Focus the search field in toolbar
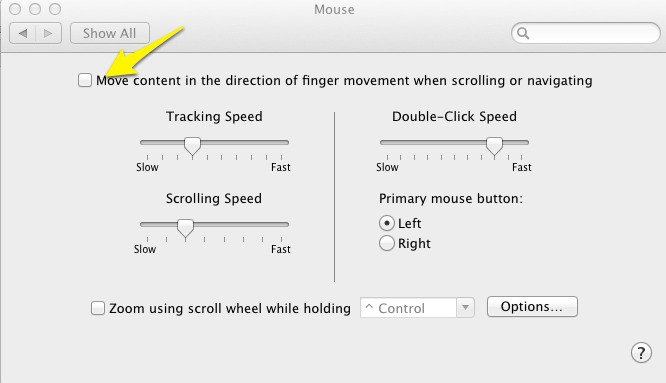Image resolution: width=666 pixels, height=383 pixels. click(586, 33)
